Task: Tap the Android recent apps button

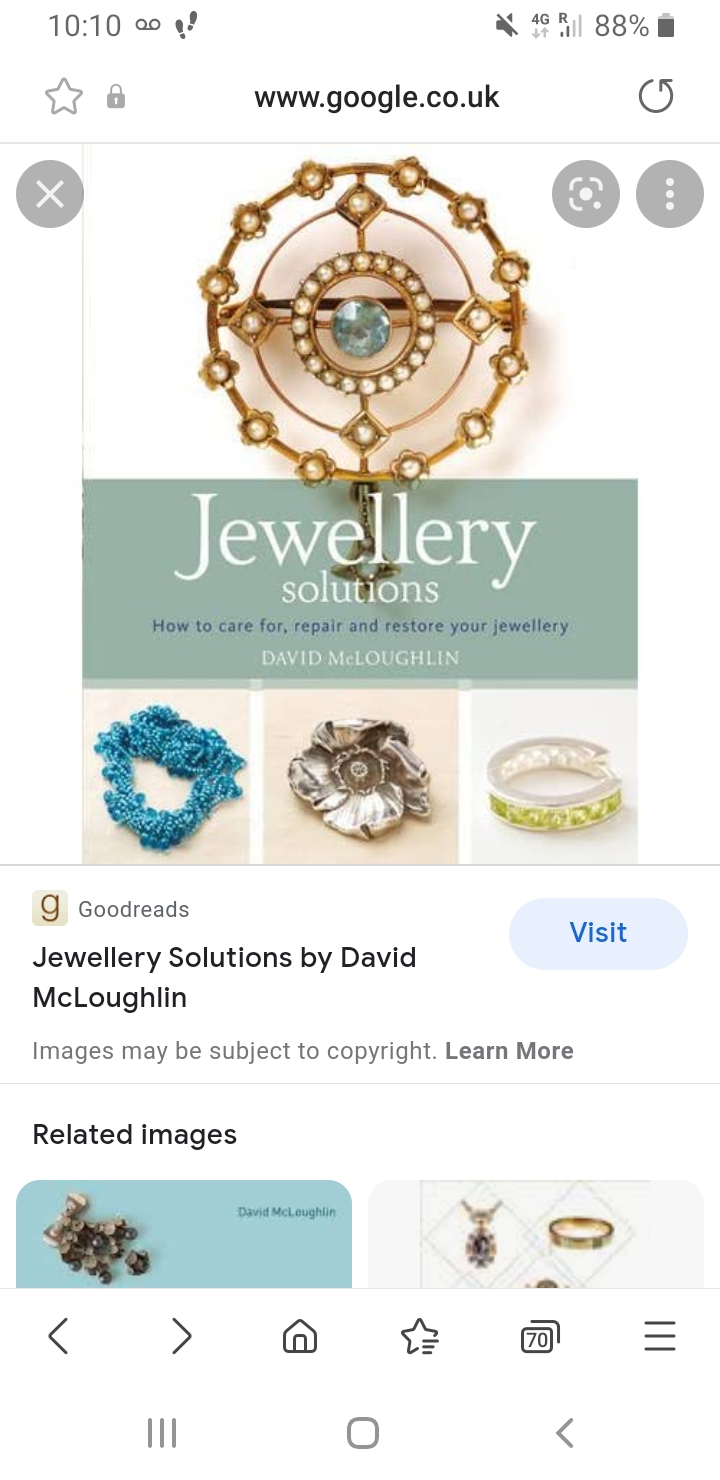Action: click(x=161, y=1433)
